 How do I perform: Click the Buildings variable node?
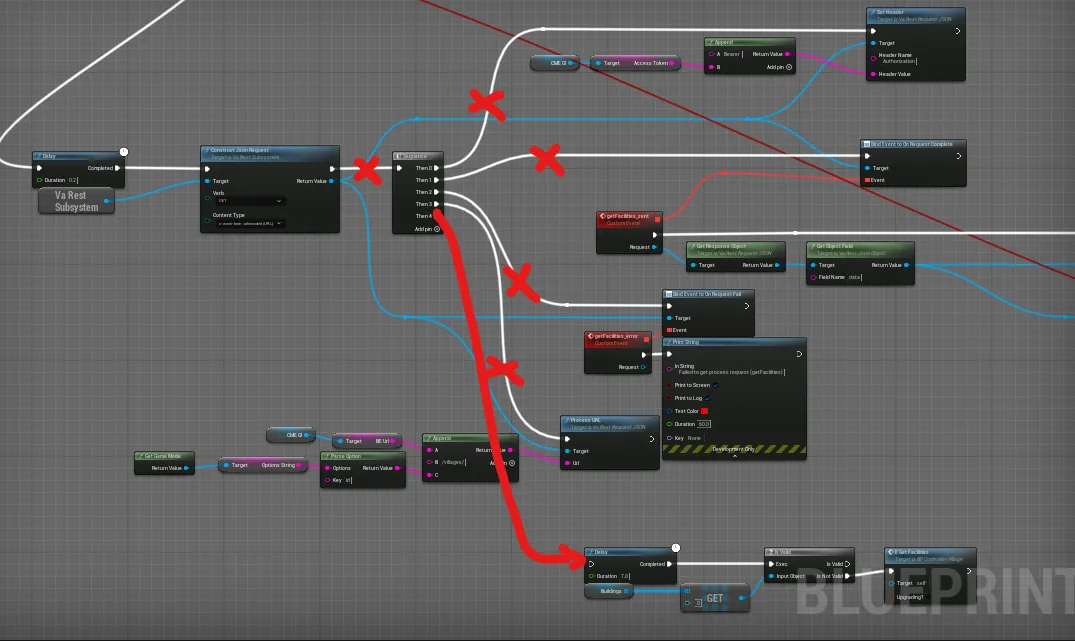coord(609,591)
